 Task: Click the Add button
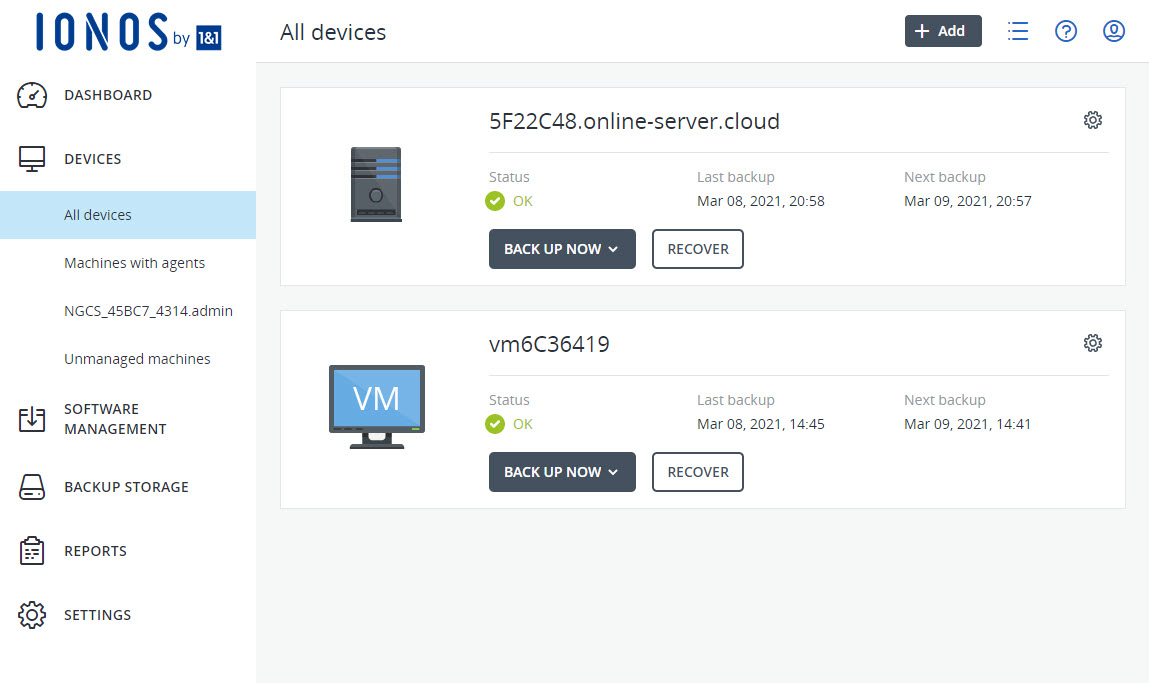943,31
